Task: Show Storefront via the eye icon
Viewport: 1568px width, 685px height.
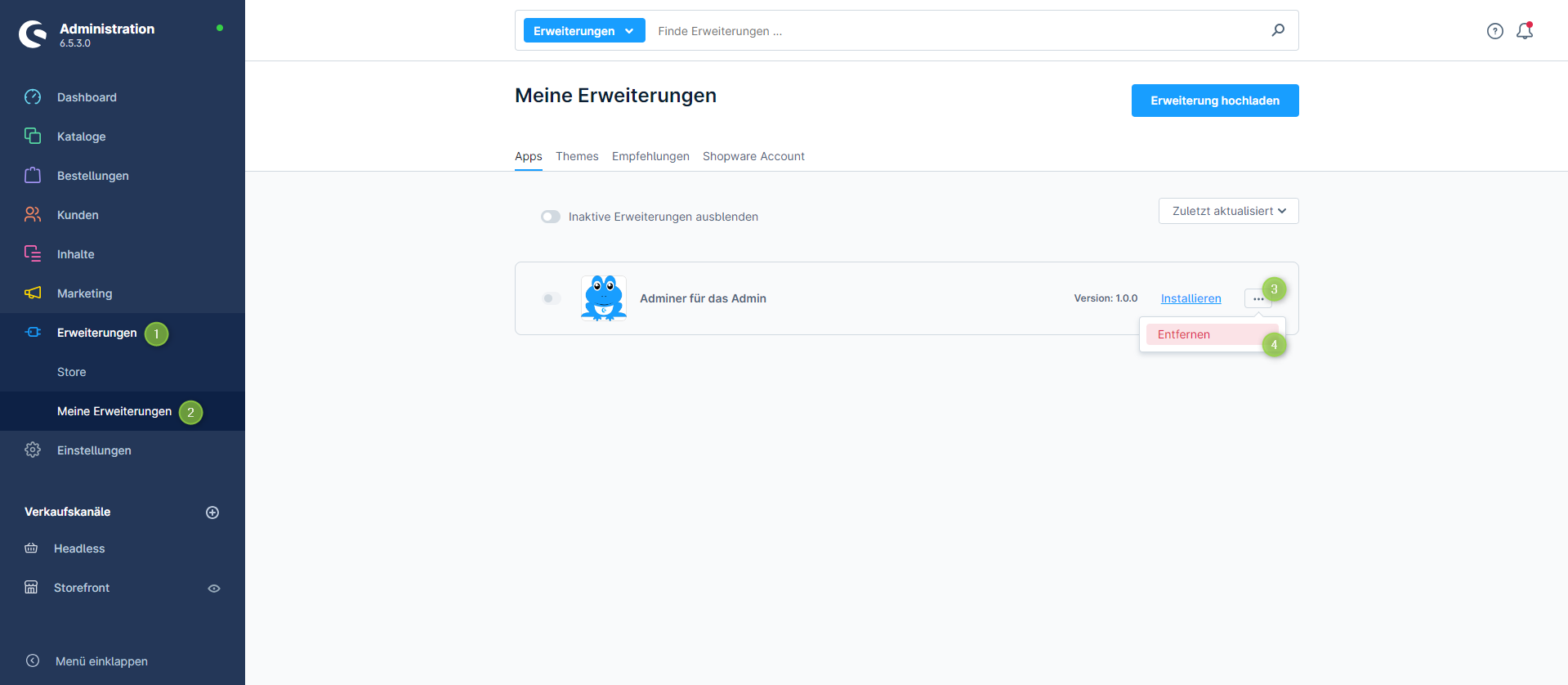Action: [x=214, y=589]
